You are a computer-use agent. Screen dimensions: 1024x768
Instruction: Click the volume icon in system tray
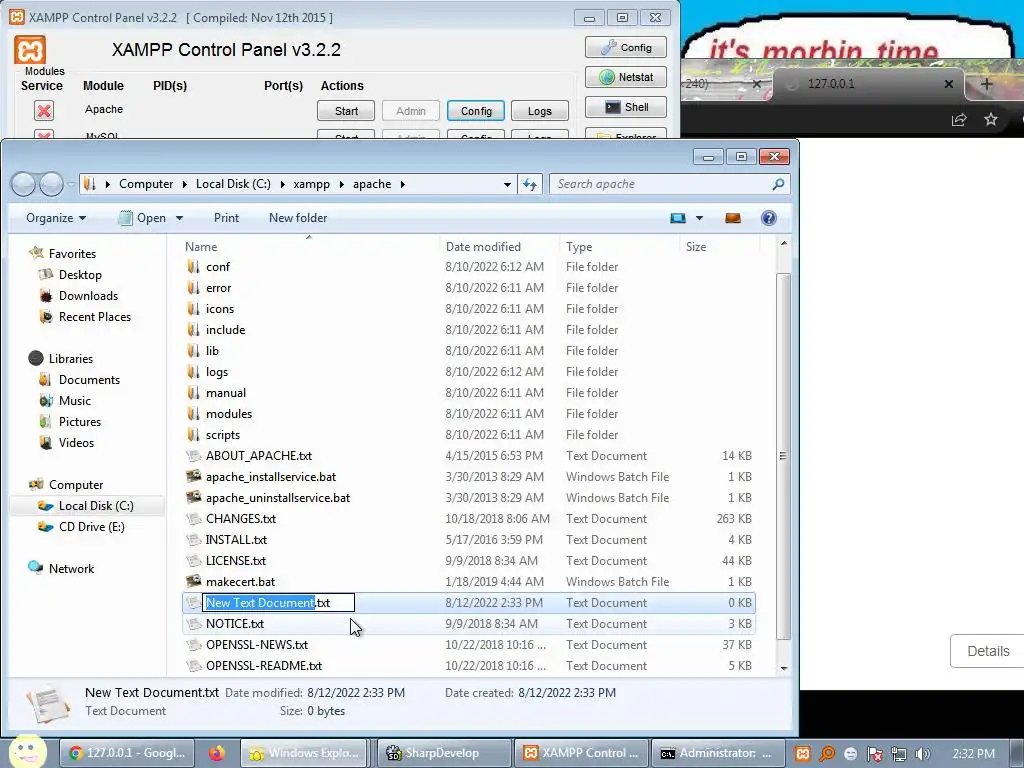click(923, 754)
